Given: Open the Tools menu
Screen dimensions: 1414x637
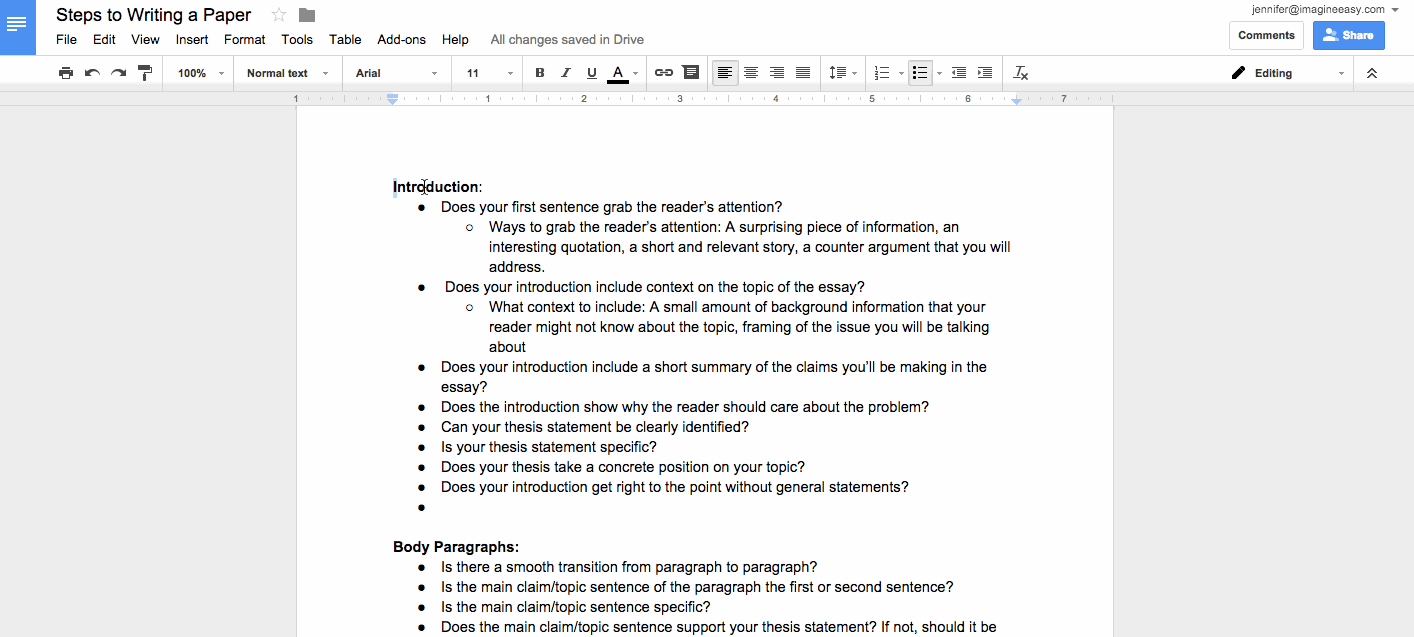Looking at the screenshot, I should point(297,40).
